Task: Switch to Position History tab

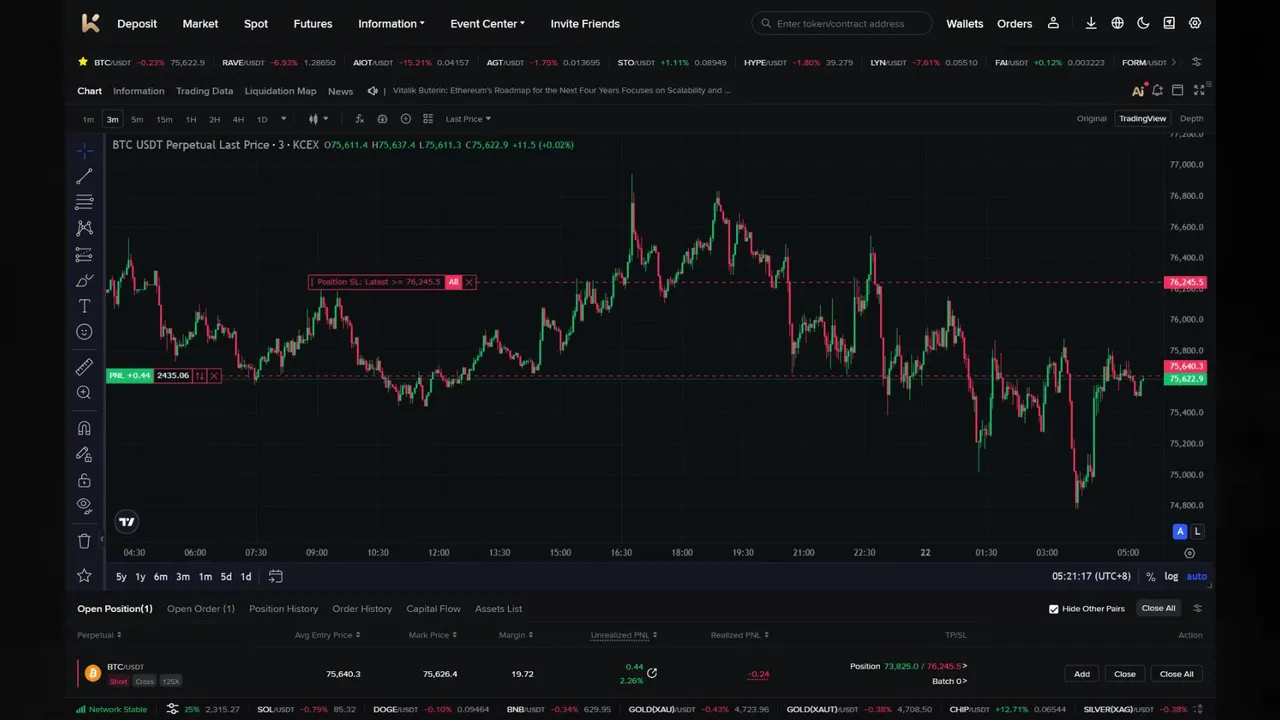Action: pos(283,609)
